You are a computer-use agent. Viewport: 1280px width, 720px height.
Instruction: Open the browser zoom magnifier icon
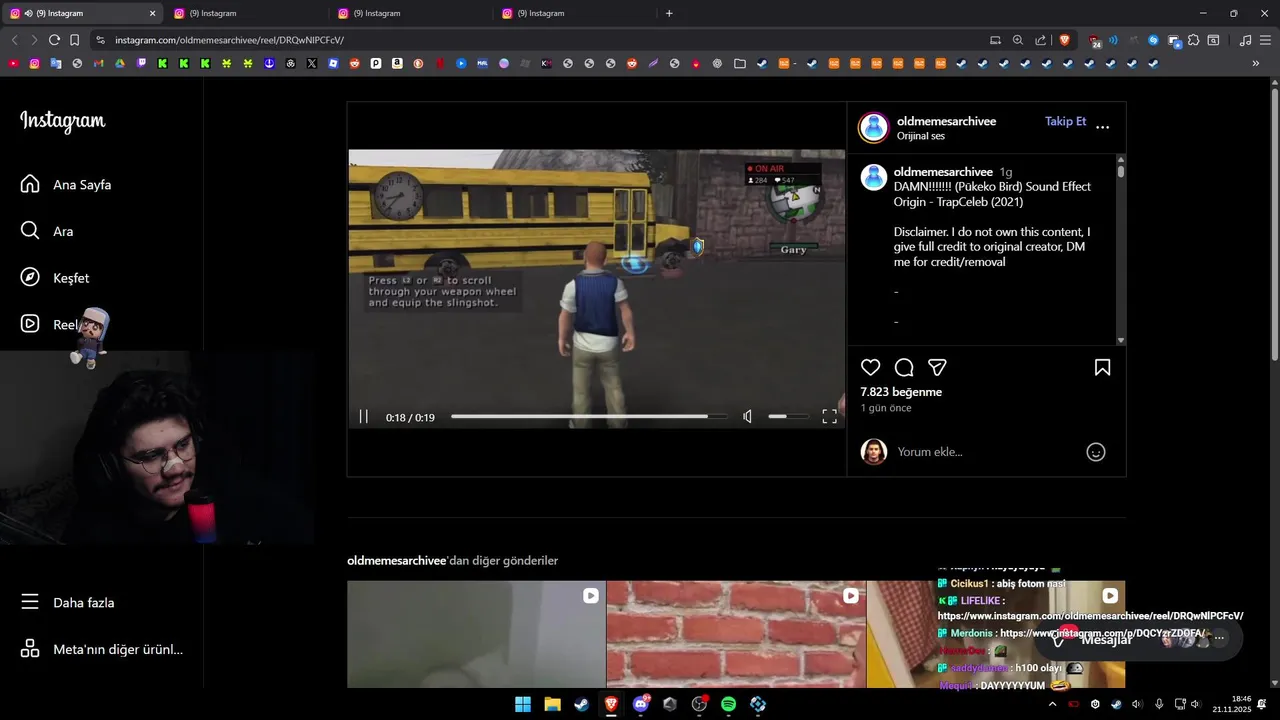coord(1017,40)
